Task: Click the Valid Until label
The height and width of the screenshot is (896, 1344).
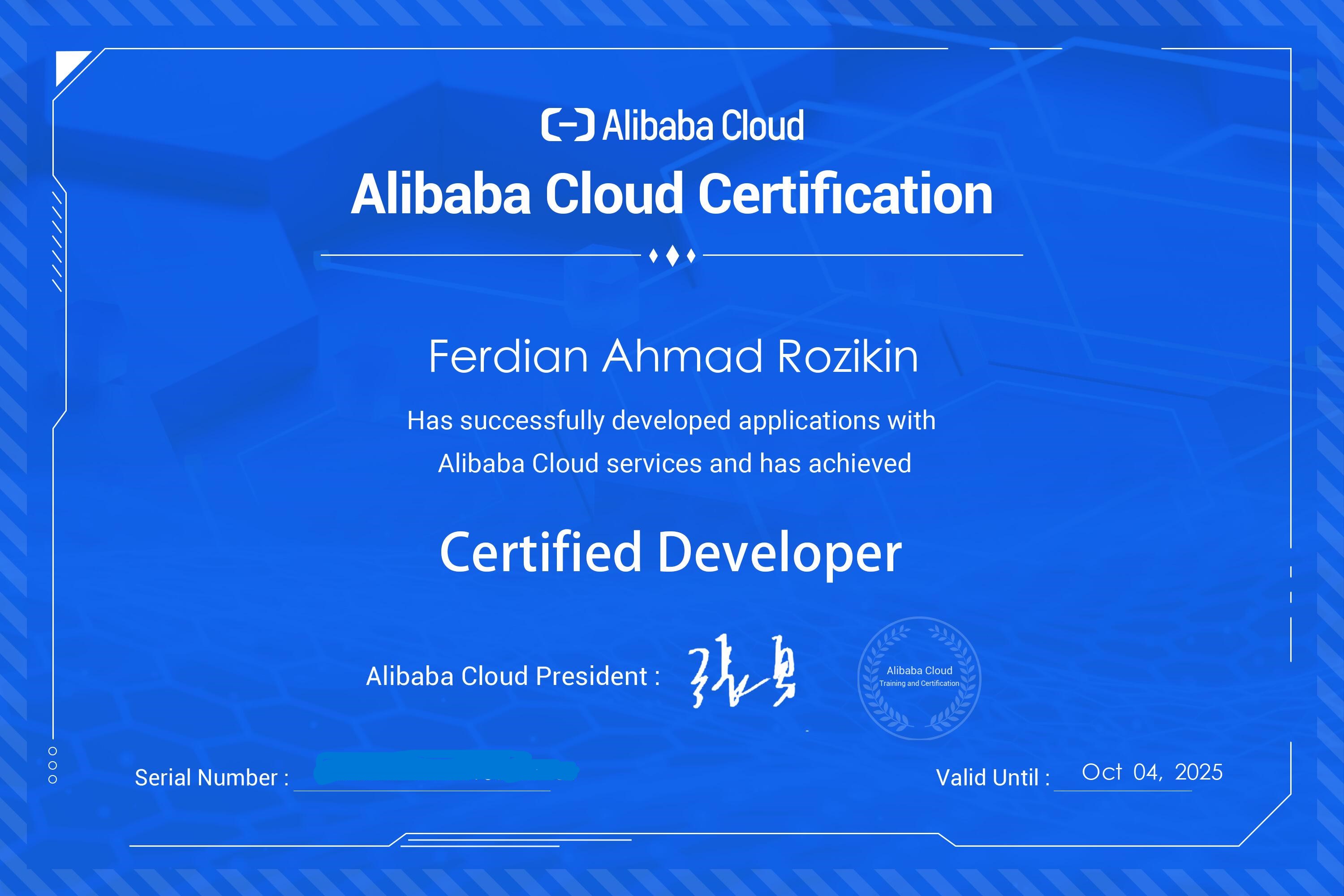Action: coord(993,778)
